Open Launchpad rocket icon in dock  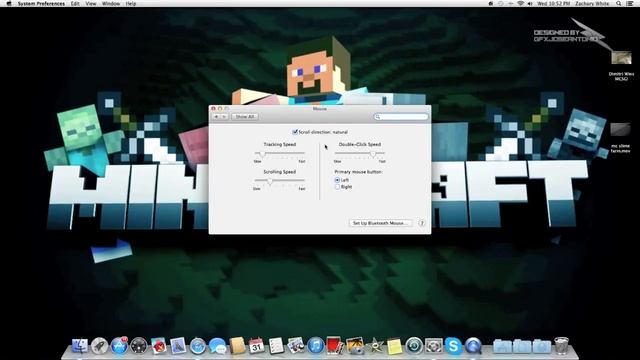(99, 346)
